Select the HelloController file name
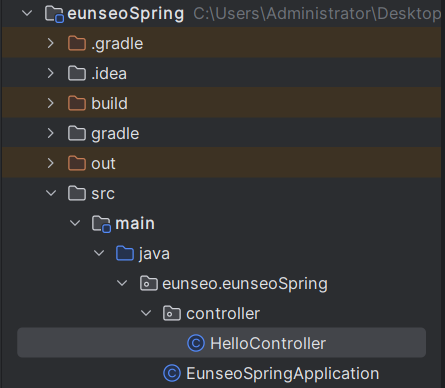This screenshot has height=388, width=445. point(268,343)
